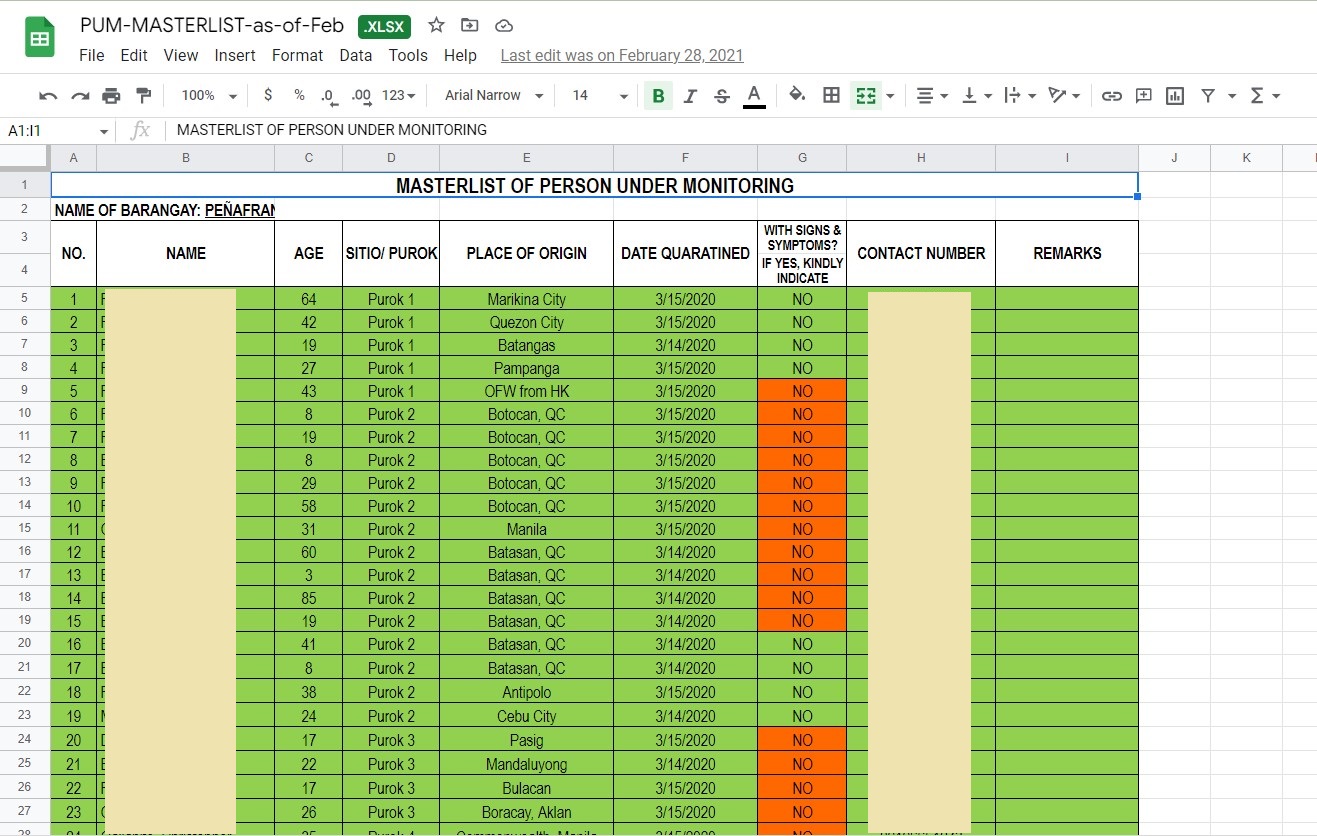The image size is (1317, 836).
Task: Open the last edit history link
Action: pyautogui.click(x=622, y=56)
